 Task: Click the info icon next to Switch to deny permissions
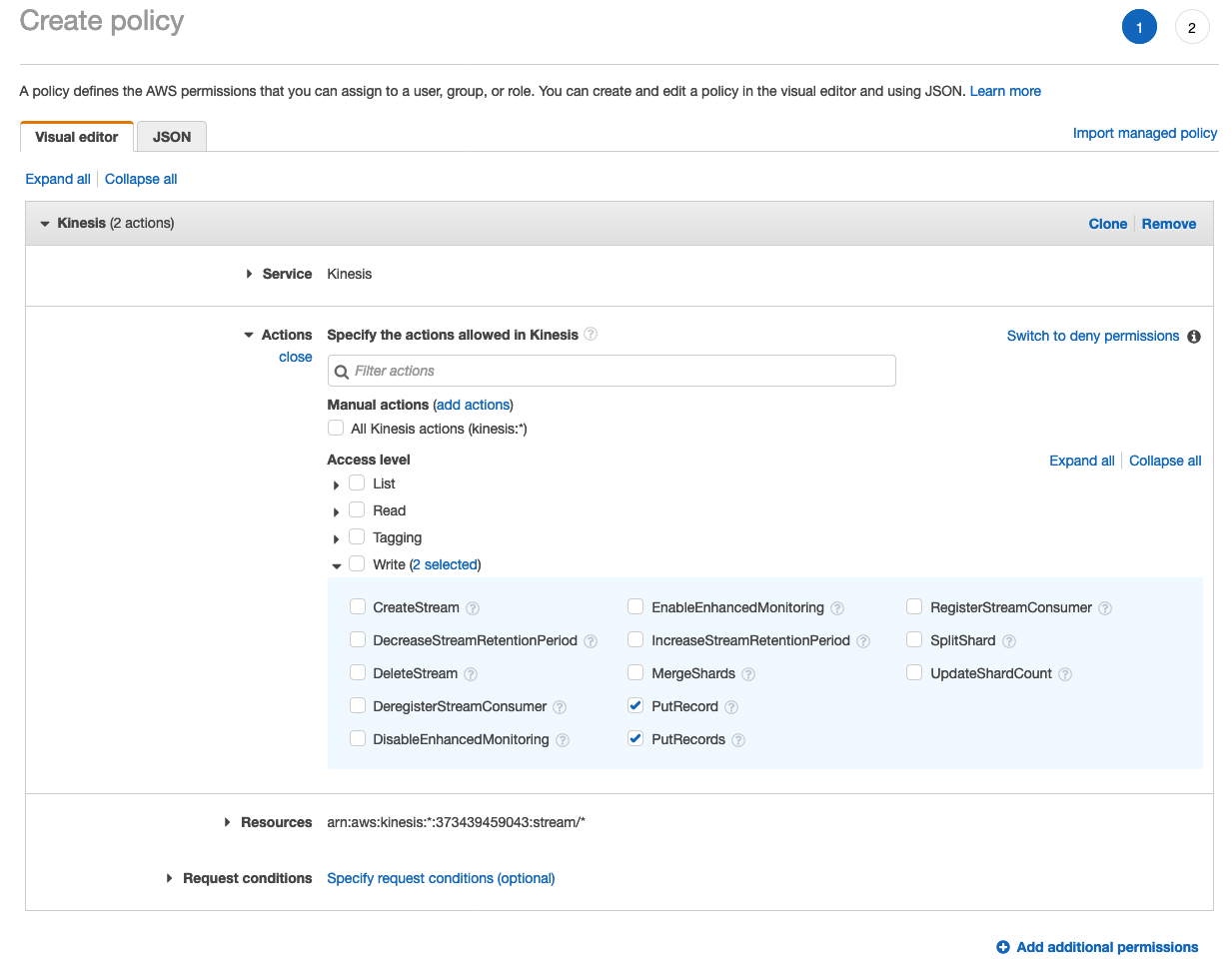point(1194,337)
